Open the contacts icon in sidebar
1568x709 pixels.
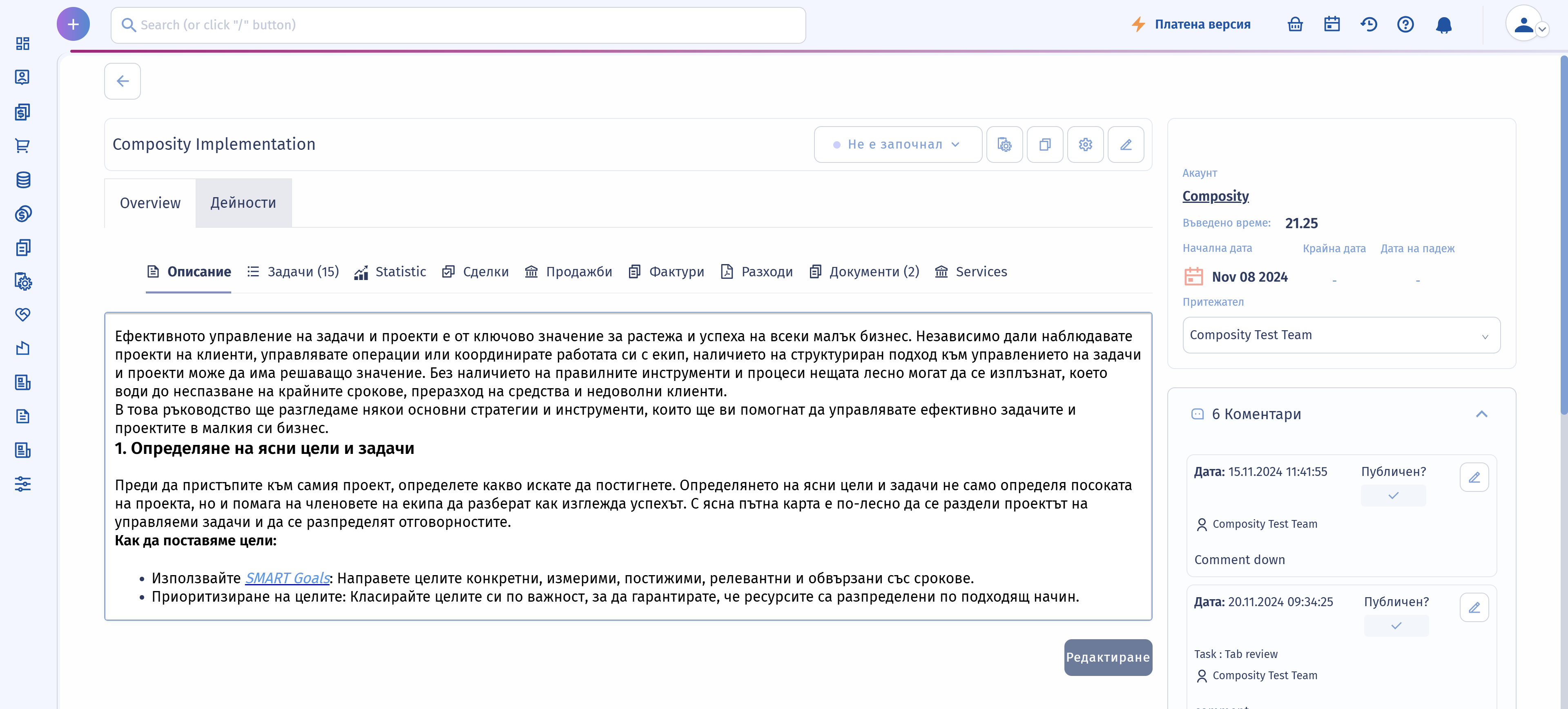(22, 77)
